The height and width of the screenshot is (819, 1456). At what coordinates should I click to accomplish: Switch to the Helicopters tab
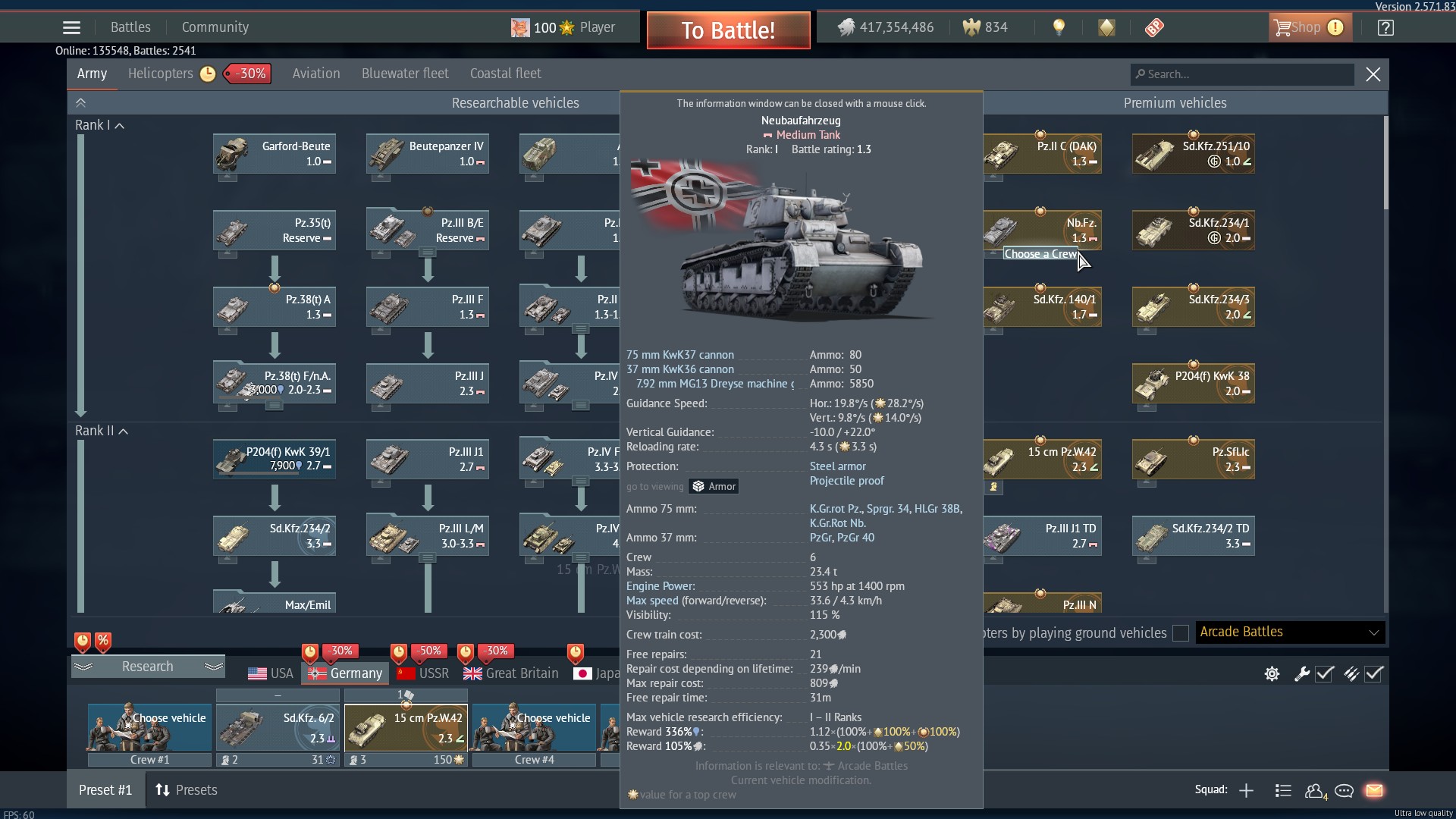coord(161,74)
